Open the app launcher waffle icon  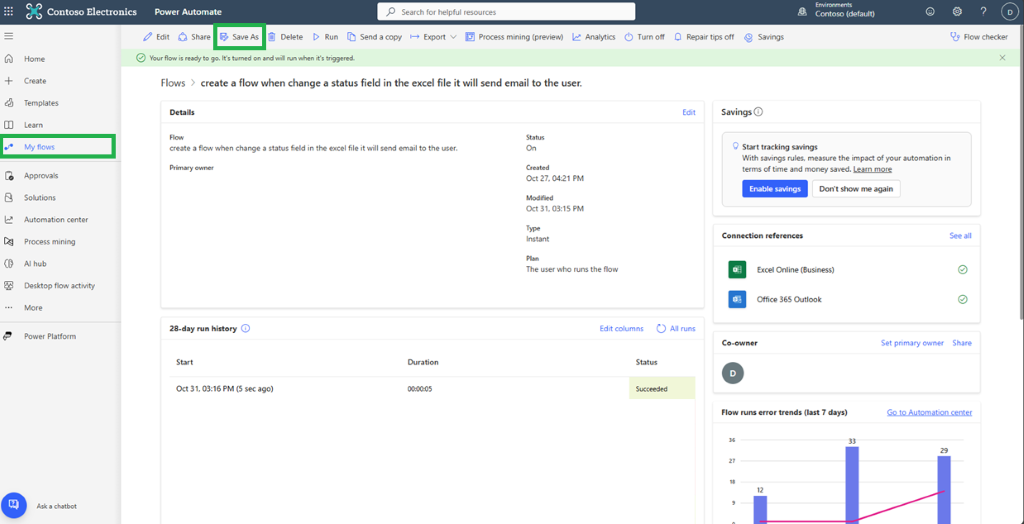click(x=8, y=12)
